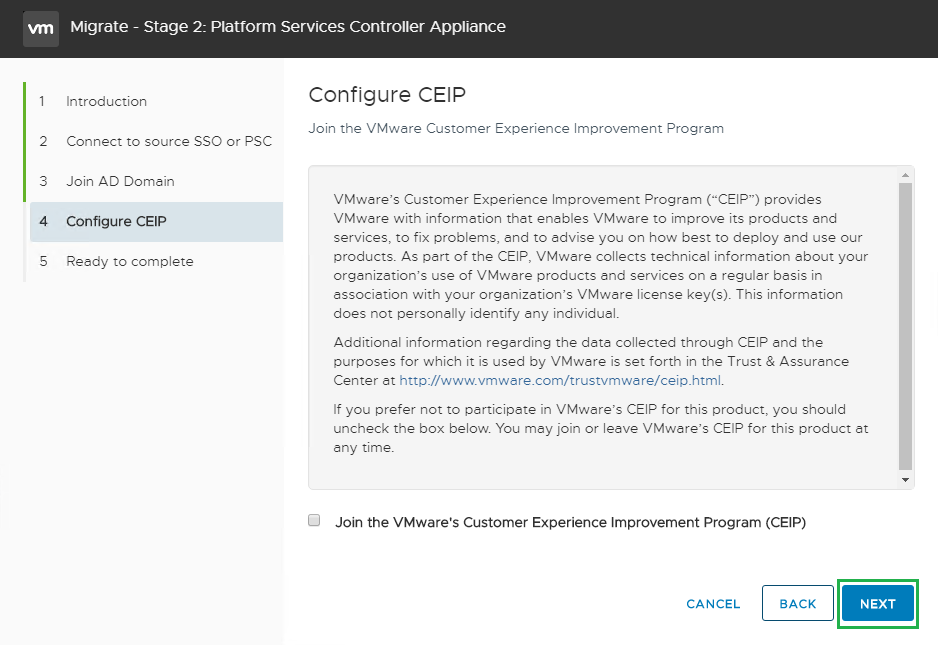The image size is (938, 645).
Task: Click the Join VMware's CEIP checkbox label
Action: pyautogui.click(x=570, y=522)
